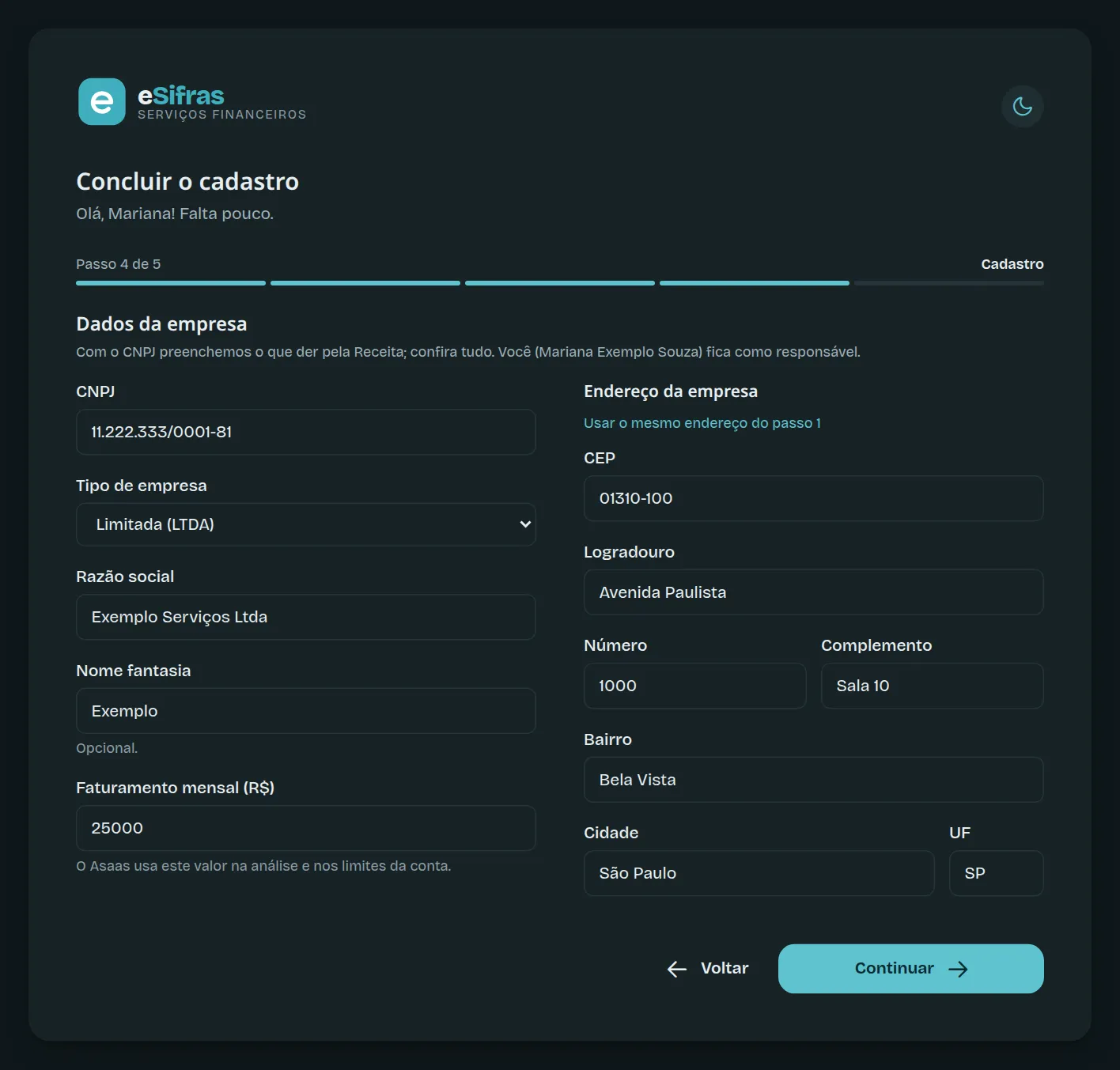Toggle dark mode with moon icon
1120x1070 pixels.
click(x=1022, y=106)
